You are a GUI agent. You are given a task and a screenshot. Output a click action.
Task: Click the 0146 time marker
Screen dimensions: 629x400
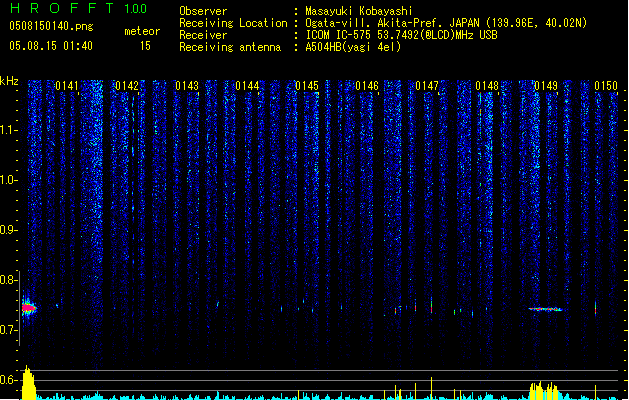coord(367,86)
